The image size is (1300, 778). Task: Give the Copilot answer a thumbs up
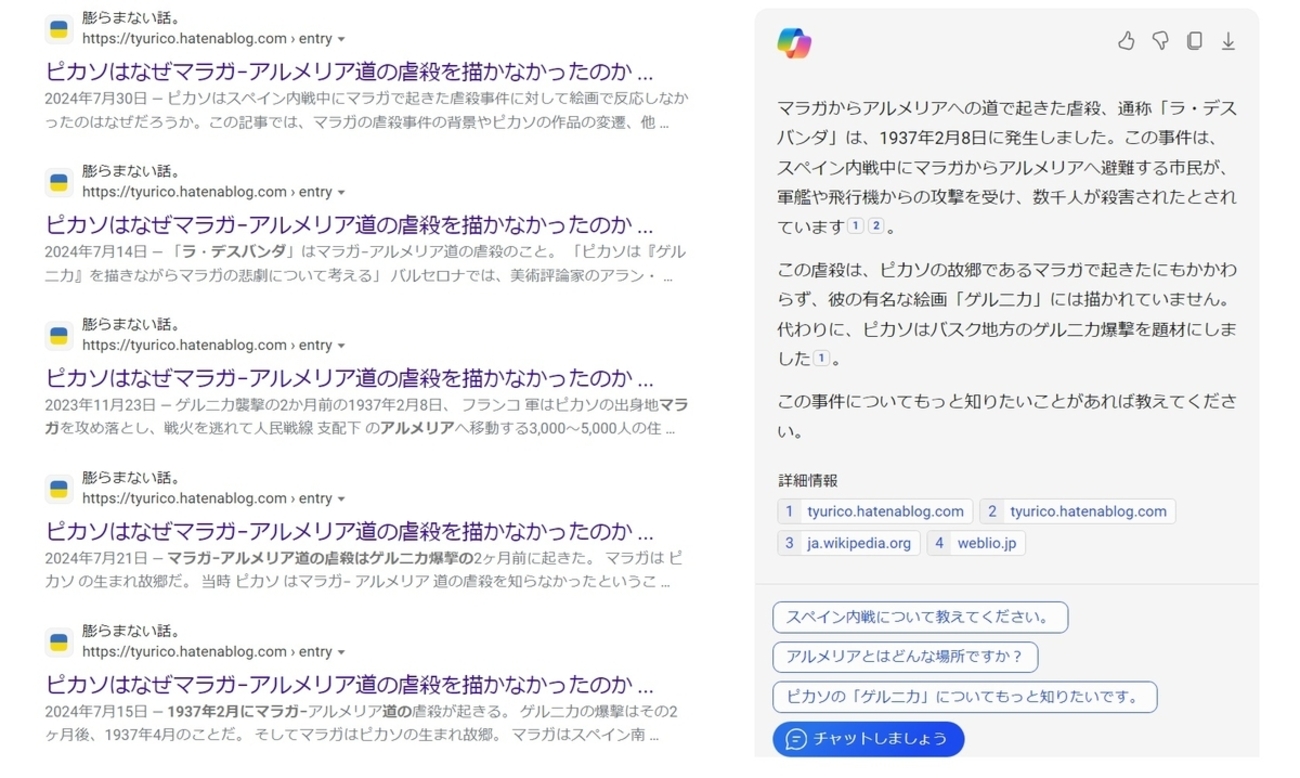1127,41
